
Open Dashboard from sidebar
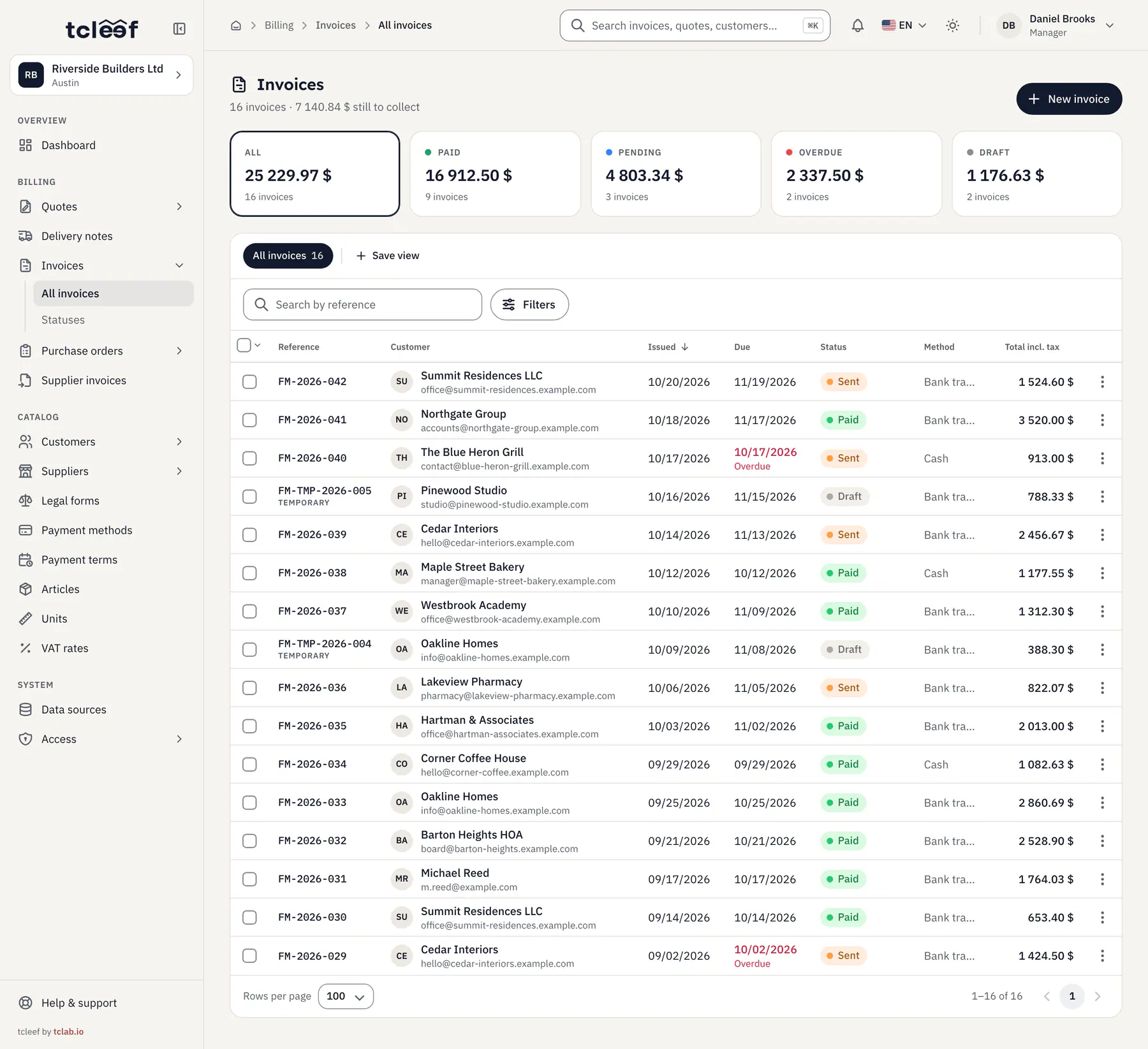click(x=102, y=145)
